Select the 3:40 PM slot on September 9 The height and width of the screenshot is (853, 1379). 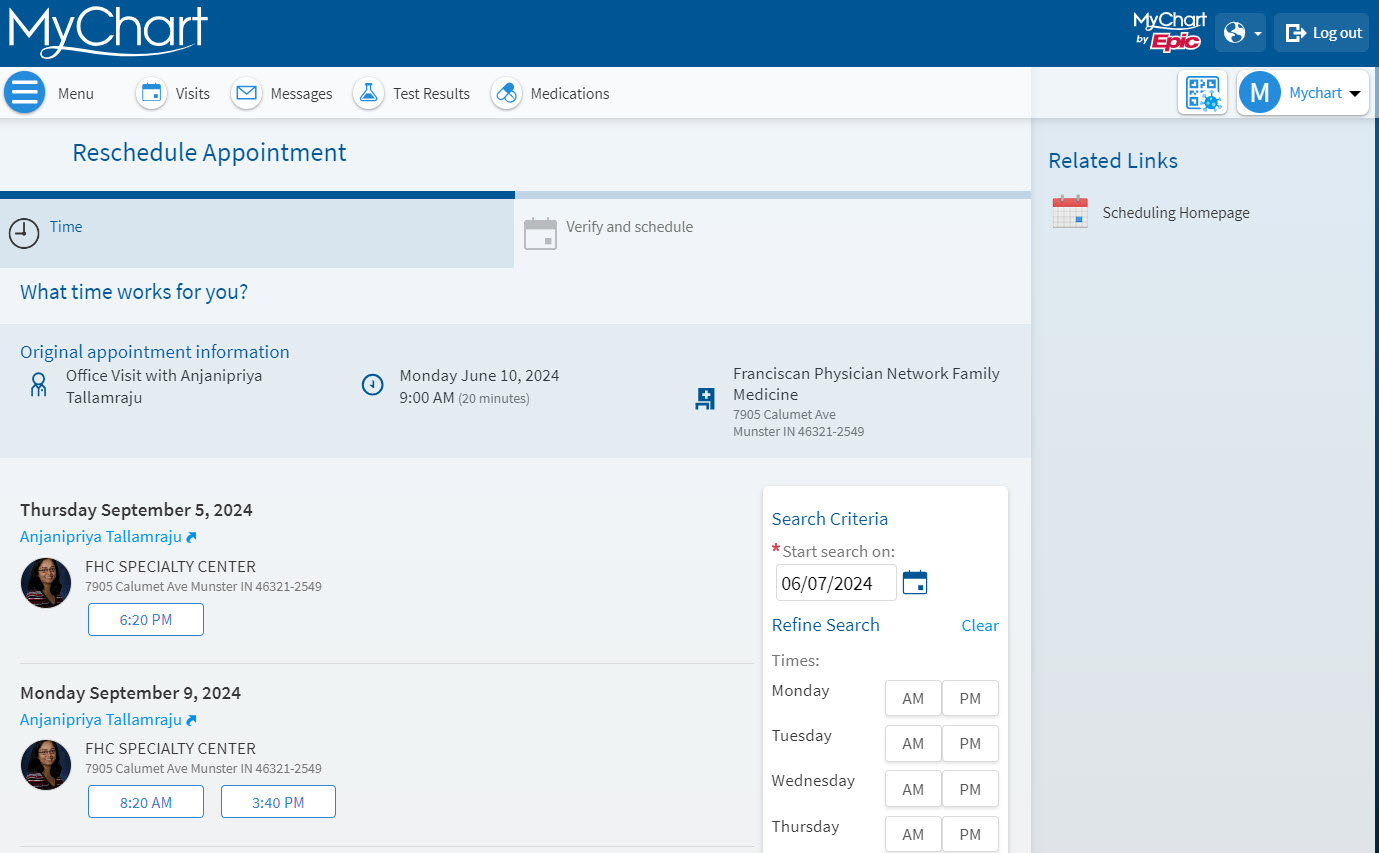tap(278, 802)
